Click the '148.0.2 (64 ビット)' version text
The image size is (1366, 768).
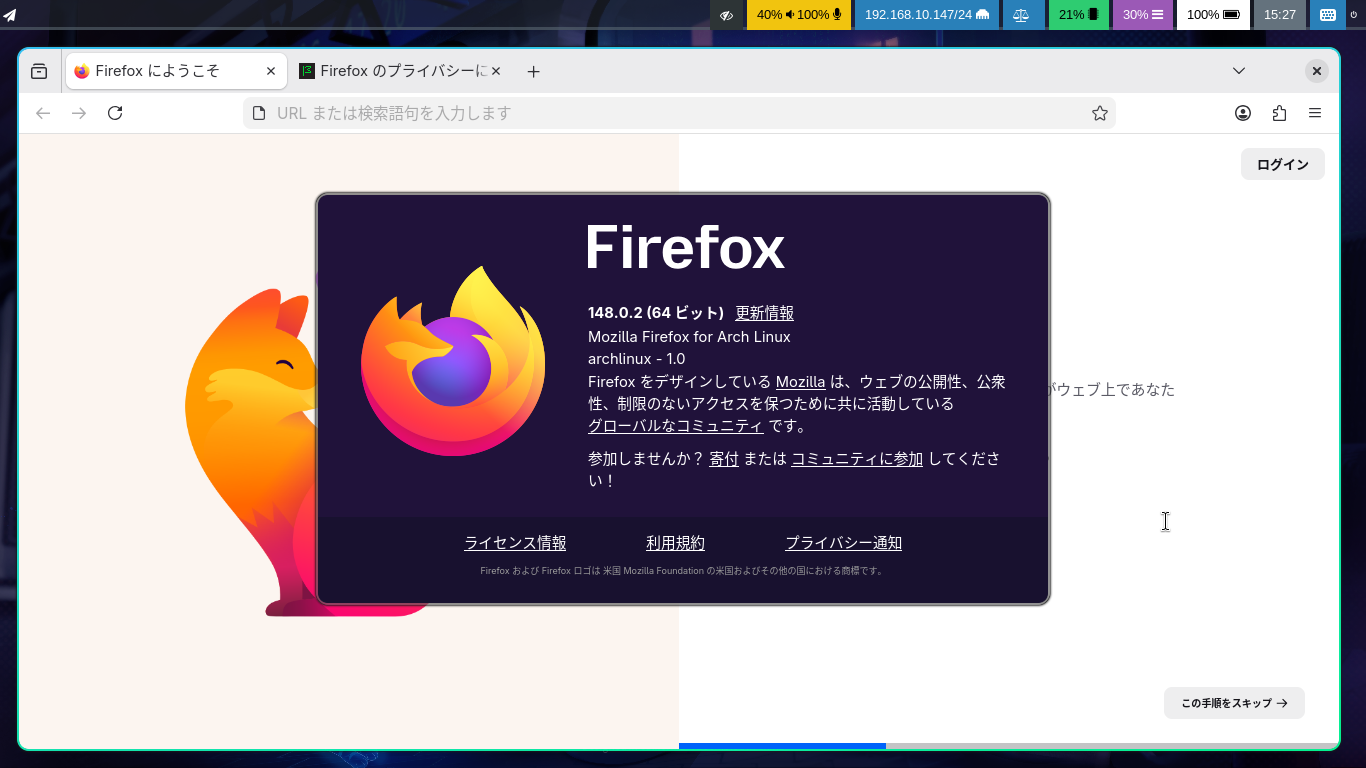point(656,313)
